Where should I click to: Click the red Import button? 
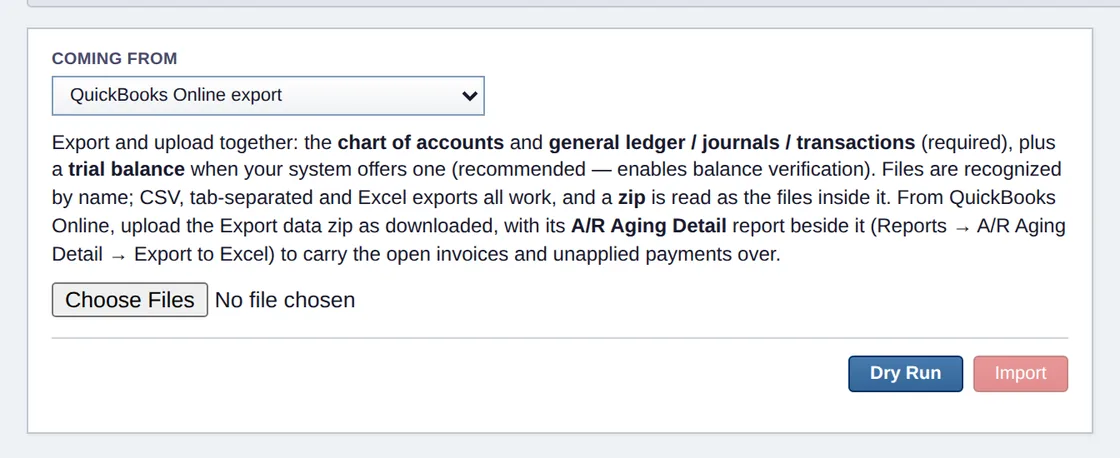[x=1020, y=374]
